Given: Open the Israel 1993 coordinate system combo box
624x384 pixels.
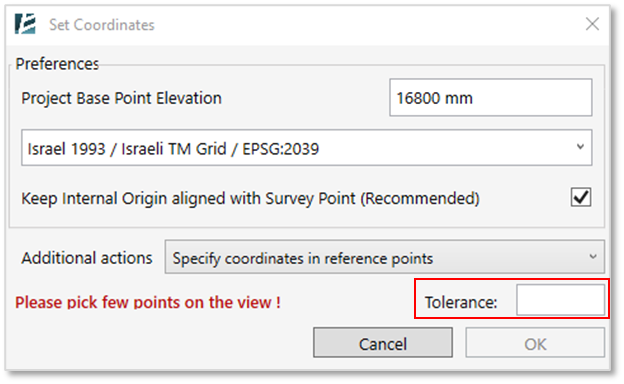Looking at the screenshot, I should point(306,148).
